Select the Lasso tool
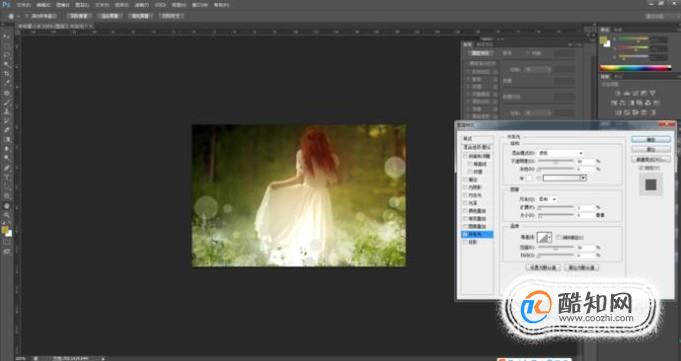The width and height of the screenshot is (681, 361). 7,54
